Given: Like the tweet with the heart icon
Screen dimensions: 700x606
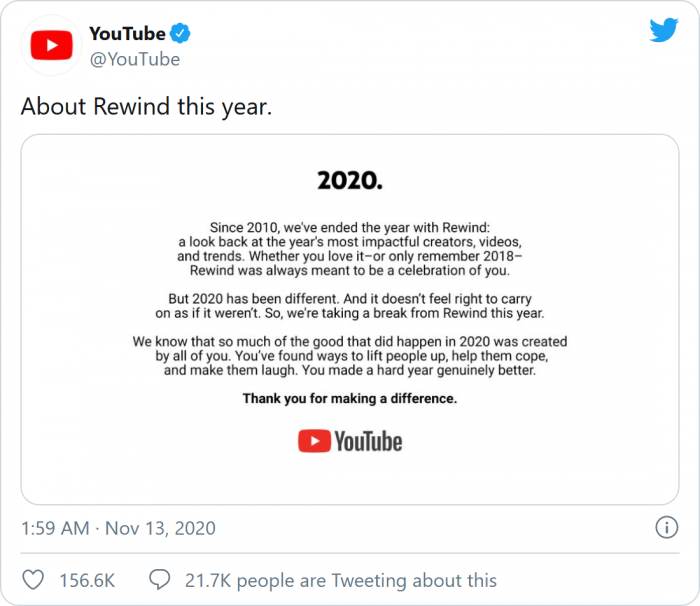Looking at the screenshot, I should (x=34, y=580).
